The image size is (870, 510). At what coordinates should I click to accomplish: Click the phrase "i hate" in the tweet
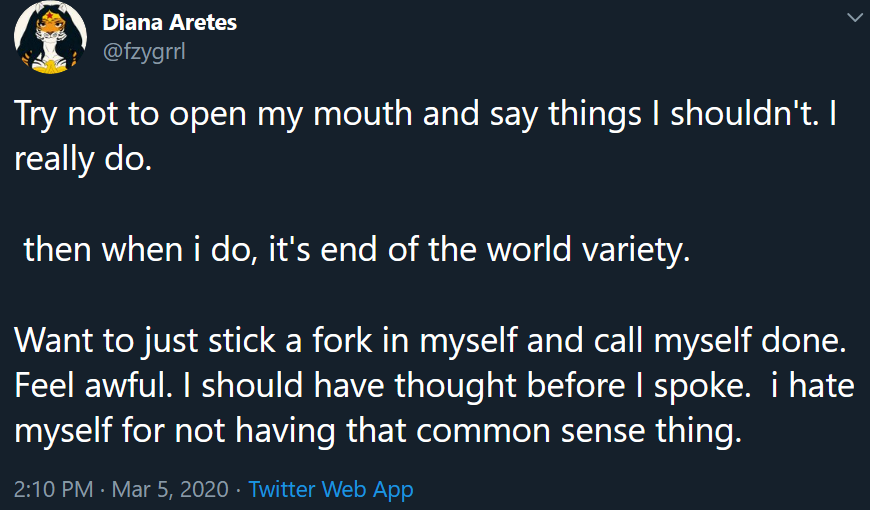coord(812,386)
